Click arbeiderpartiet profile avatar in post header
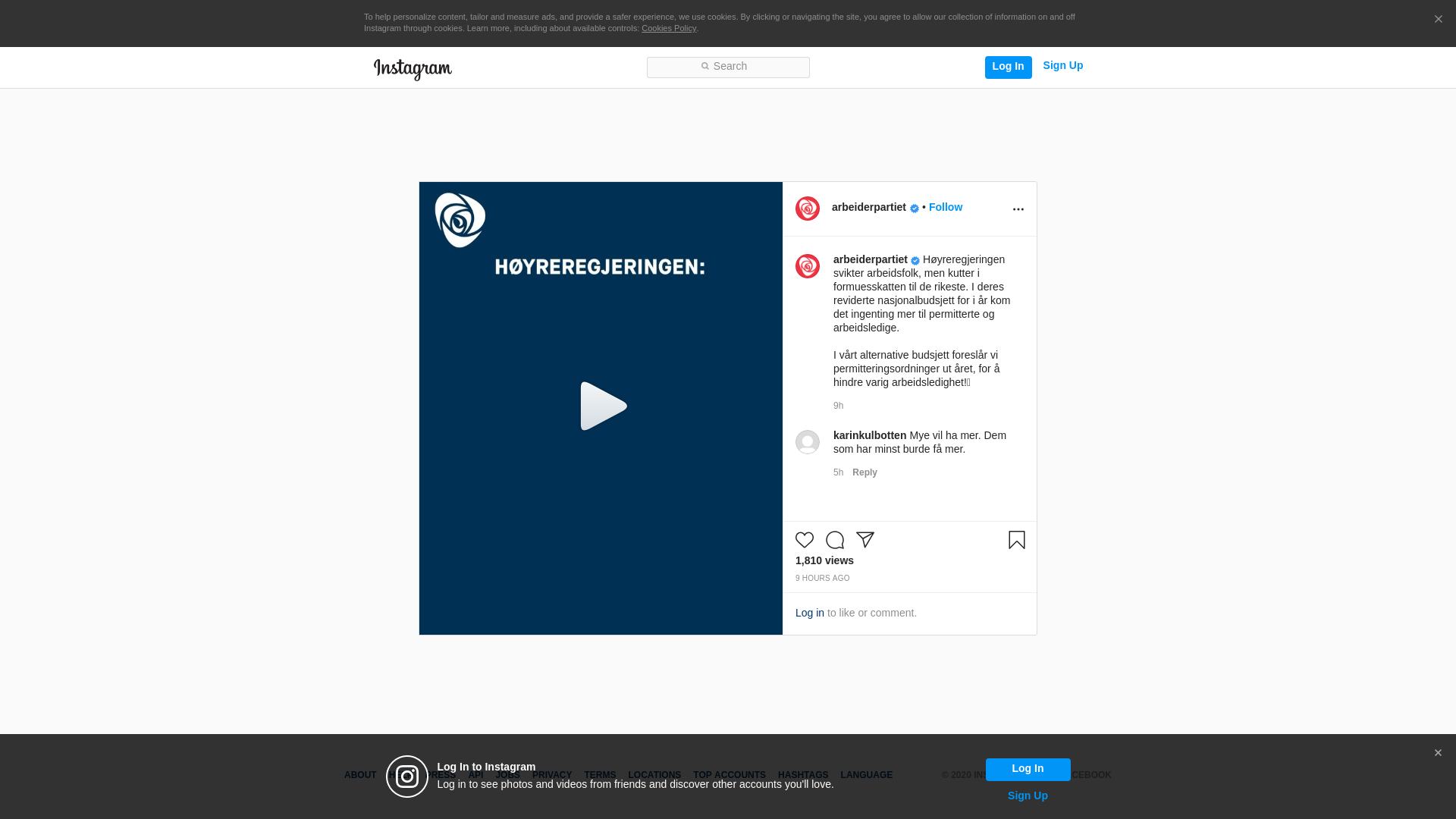 click(x=808, y=209)
